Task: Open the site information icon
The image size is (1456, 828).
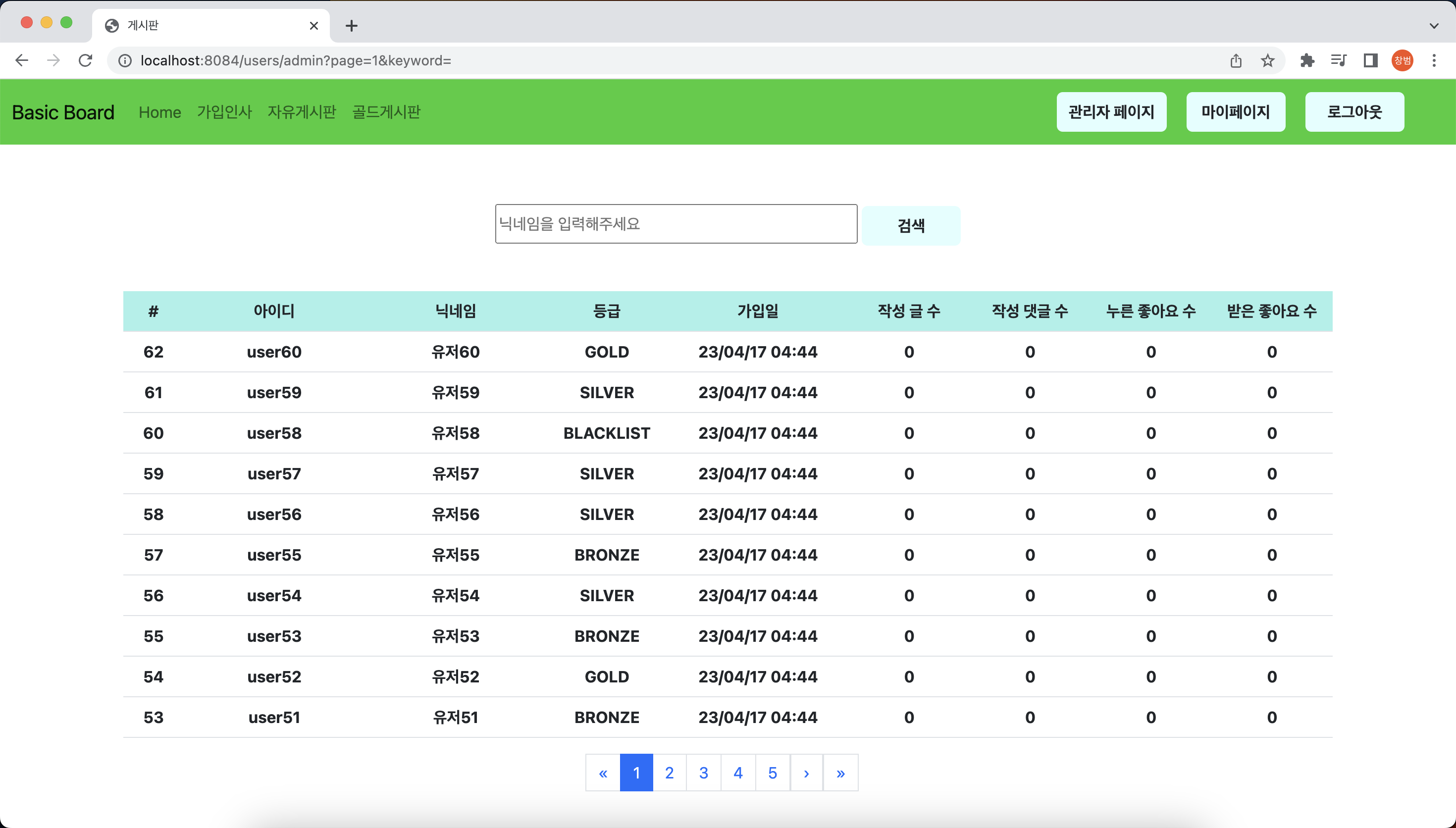Action: [124, 60]
